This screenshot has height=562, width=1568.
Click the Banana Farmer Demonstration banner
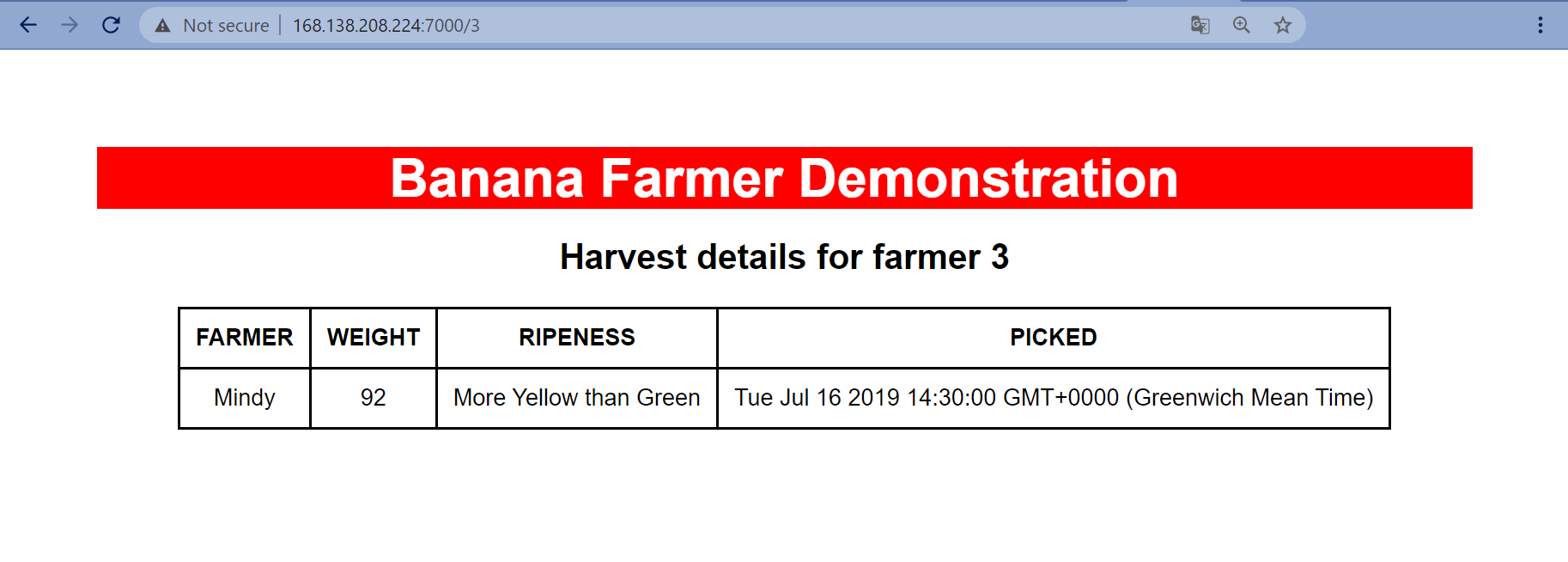tap(784, 178)
